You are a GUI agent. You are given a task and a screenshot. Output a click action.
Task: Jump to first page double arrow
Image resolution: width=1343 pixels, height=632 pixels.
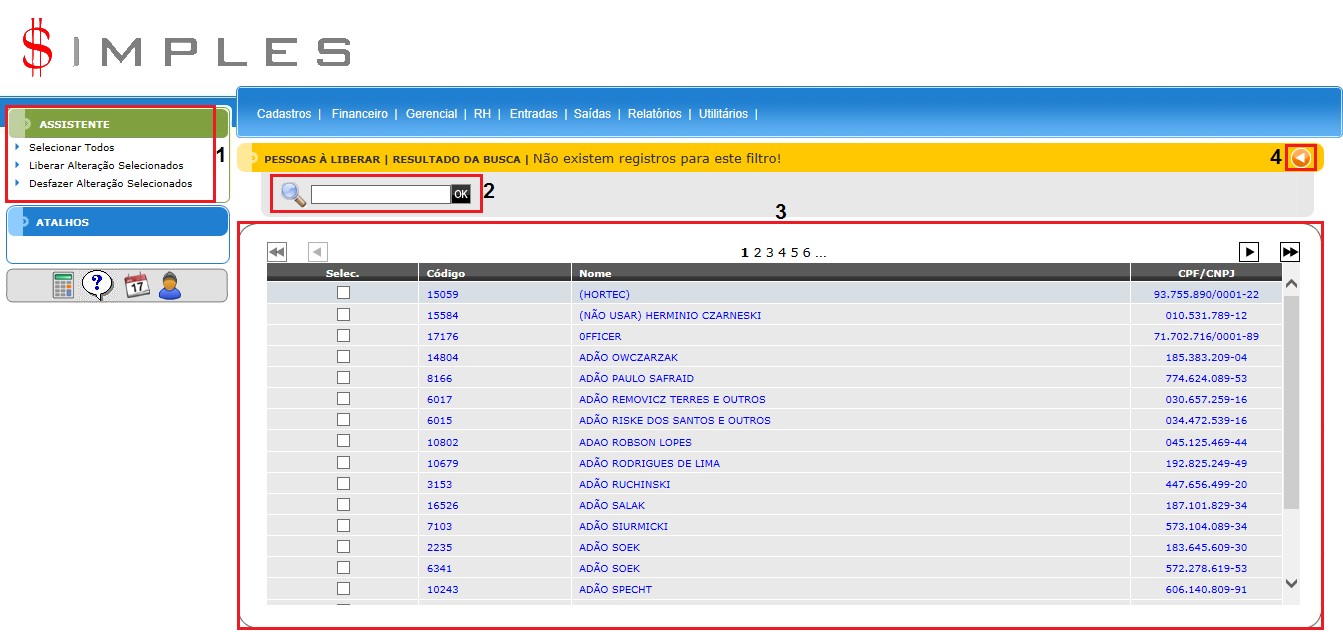(277, 252)
